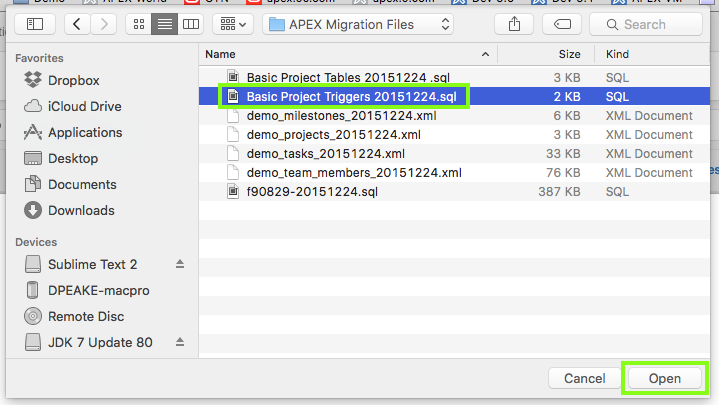719x405 pixels.
Task: Click the SQL file icon of f90829-20151224.sql
Action: pyautogui.click(x=233, y=191)
